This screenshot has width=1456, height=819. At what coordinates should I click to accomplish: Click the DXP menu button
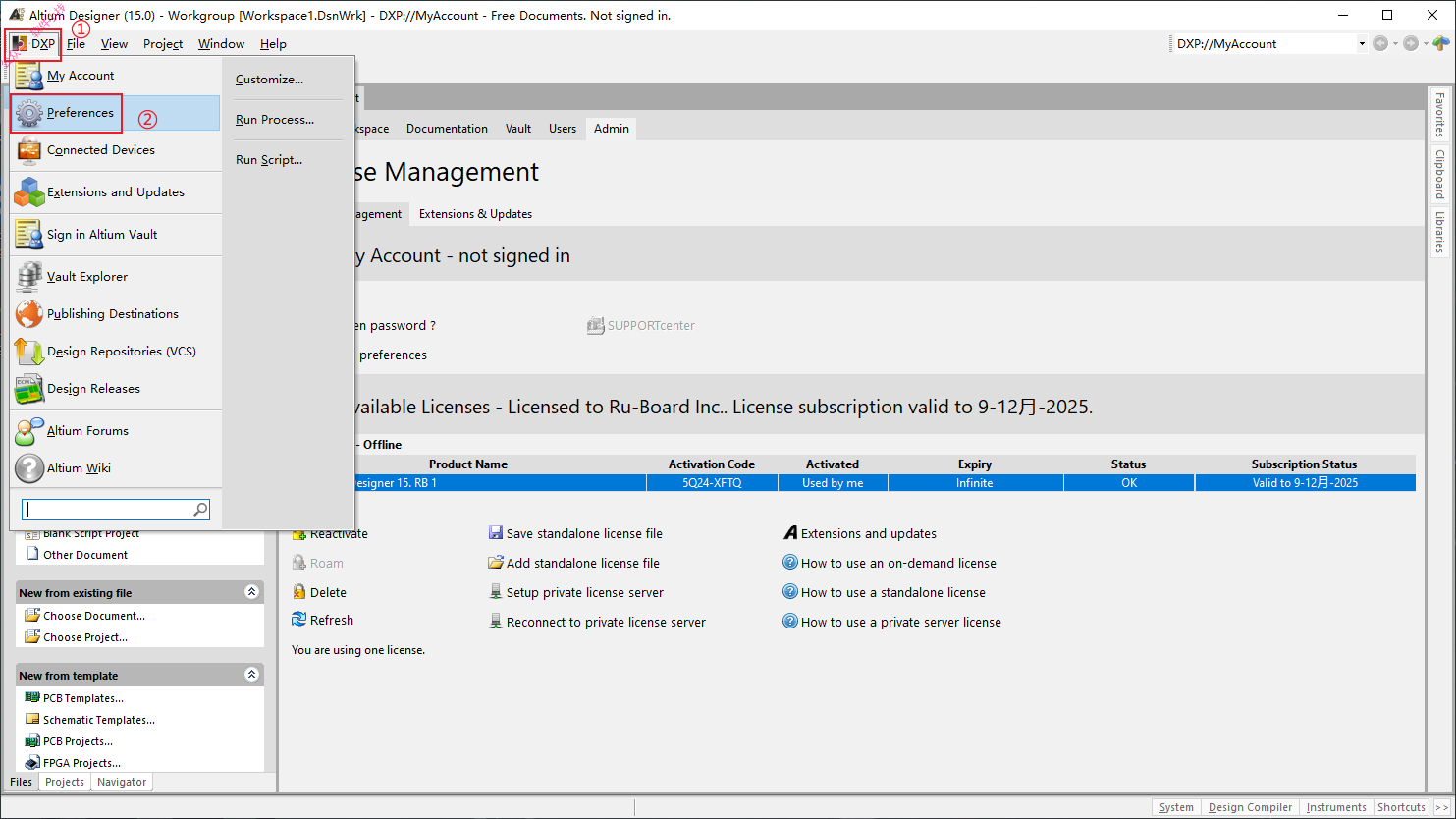coord(33,44)
